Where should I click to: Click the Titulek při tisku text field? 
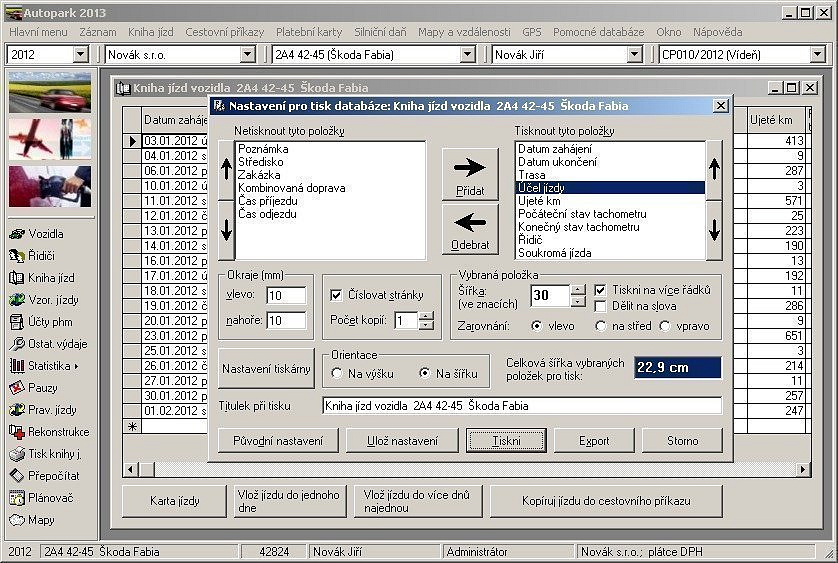(x=521, y=406)
